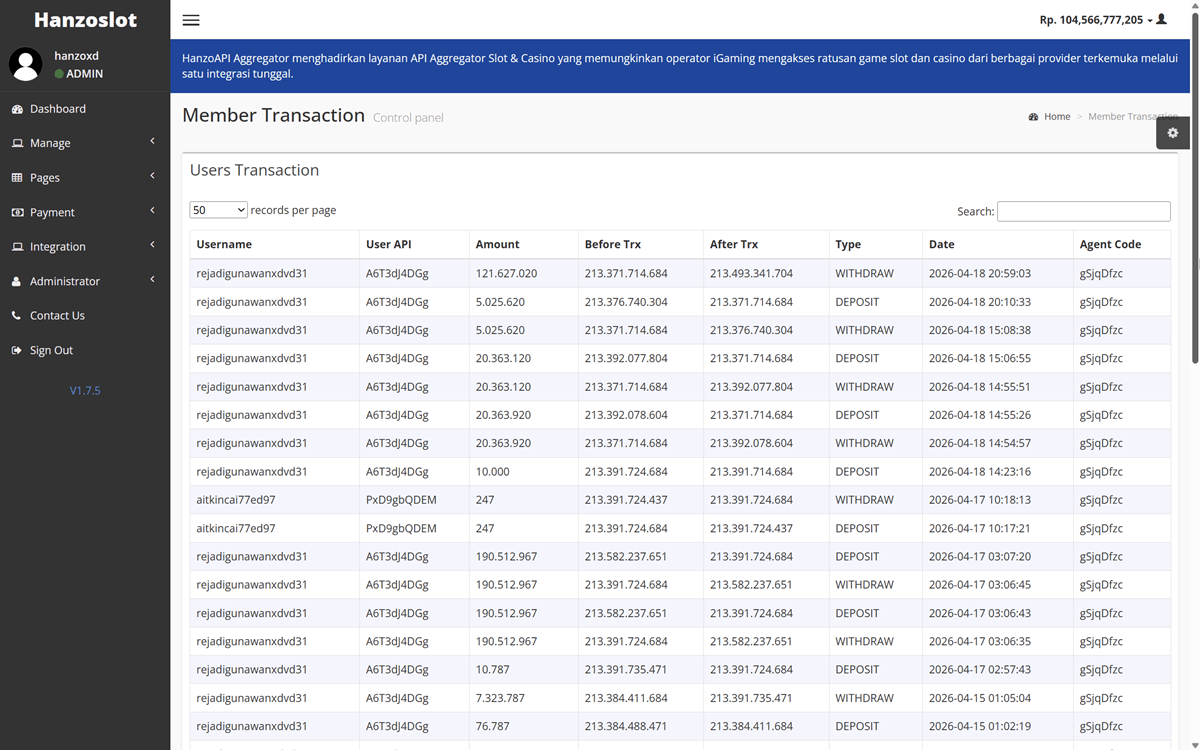Open the records per page dropdown
The width and height of the screenshot is (1200, 750).
pos(218,210)
